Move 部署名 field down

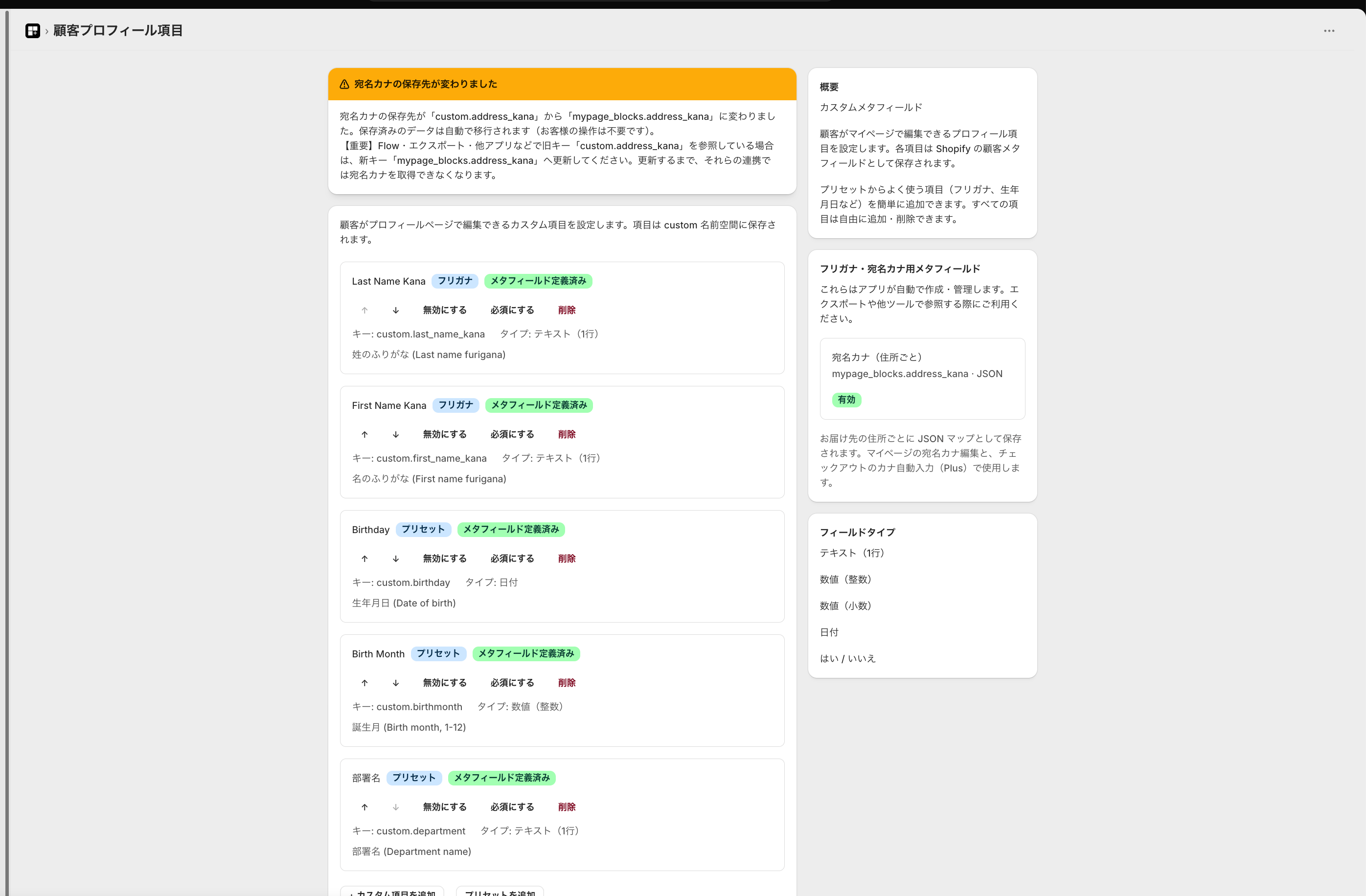(x=395, y=807)
